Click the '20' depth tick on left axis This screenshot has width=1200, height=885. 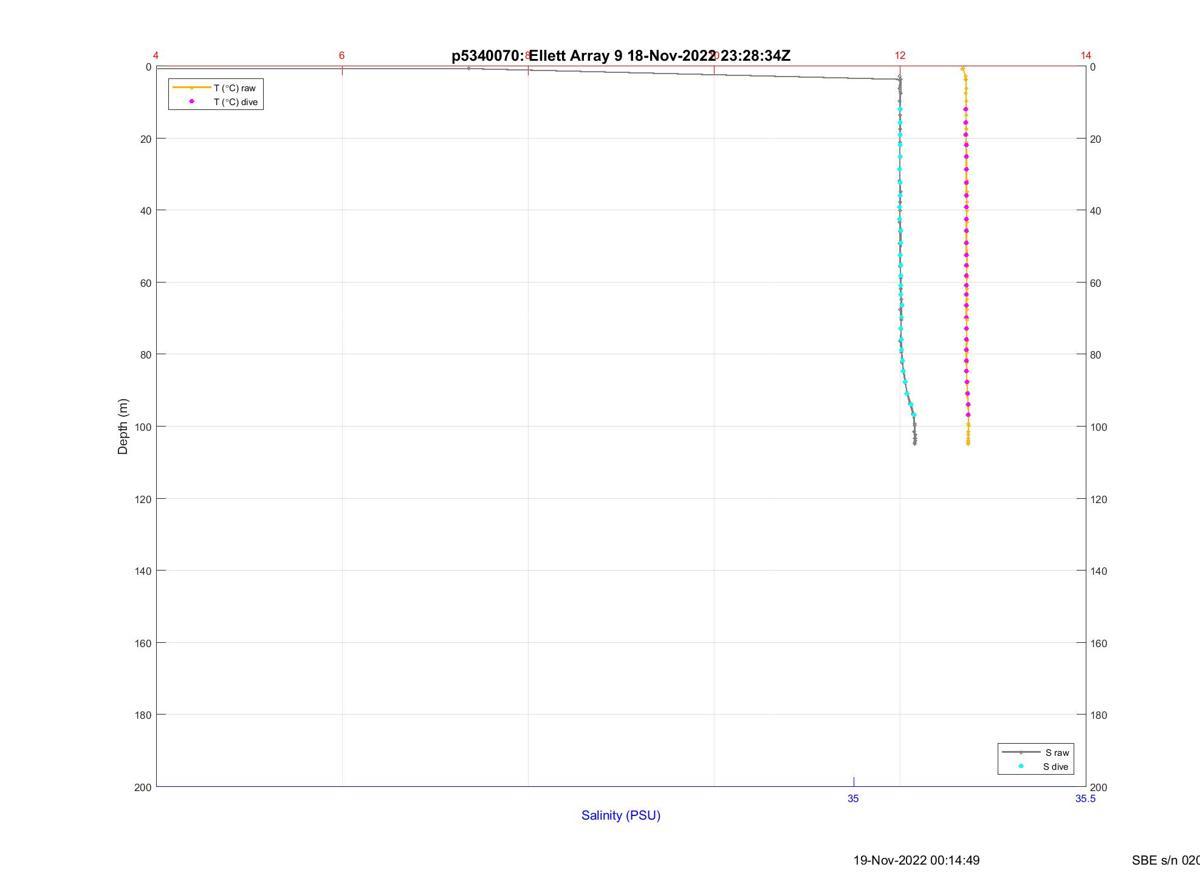[145, 139]
